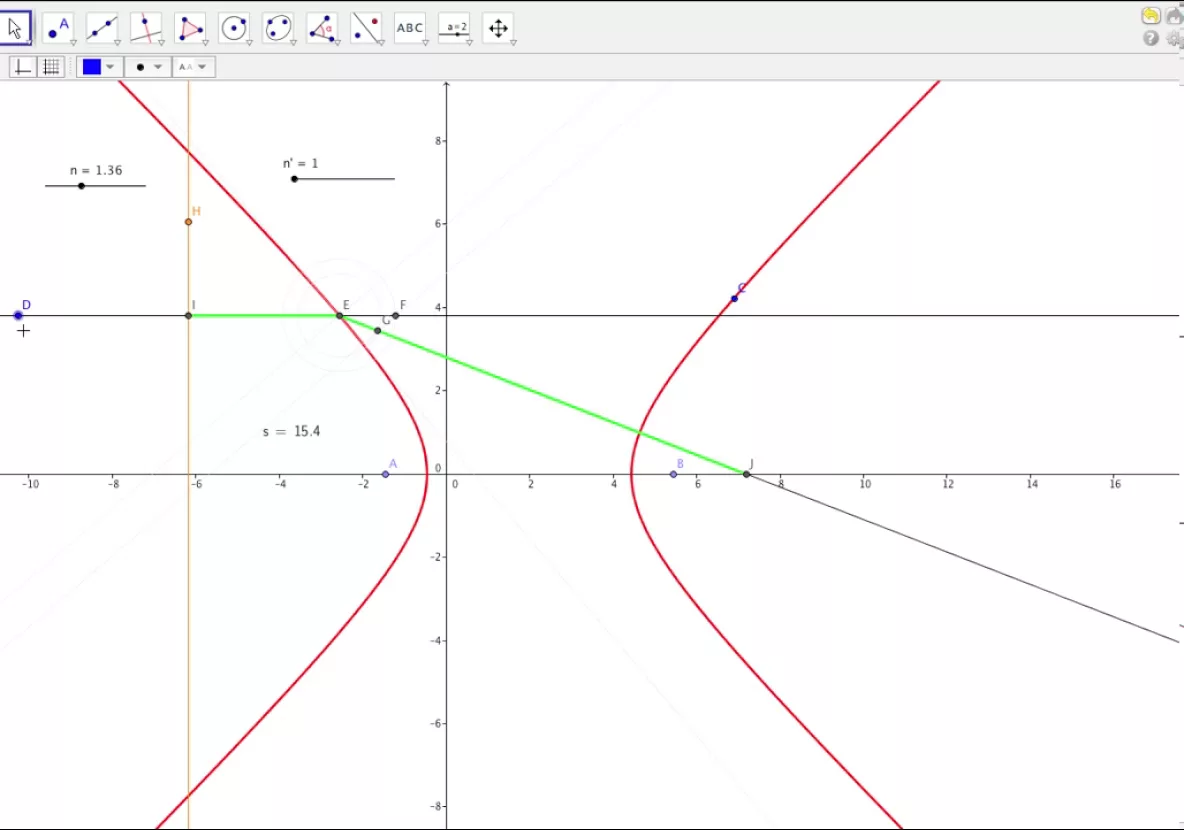Select point D on the horizontal line
The height and width of the screenshot is (830, 1184).
(18, 315)
